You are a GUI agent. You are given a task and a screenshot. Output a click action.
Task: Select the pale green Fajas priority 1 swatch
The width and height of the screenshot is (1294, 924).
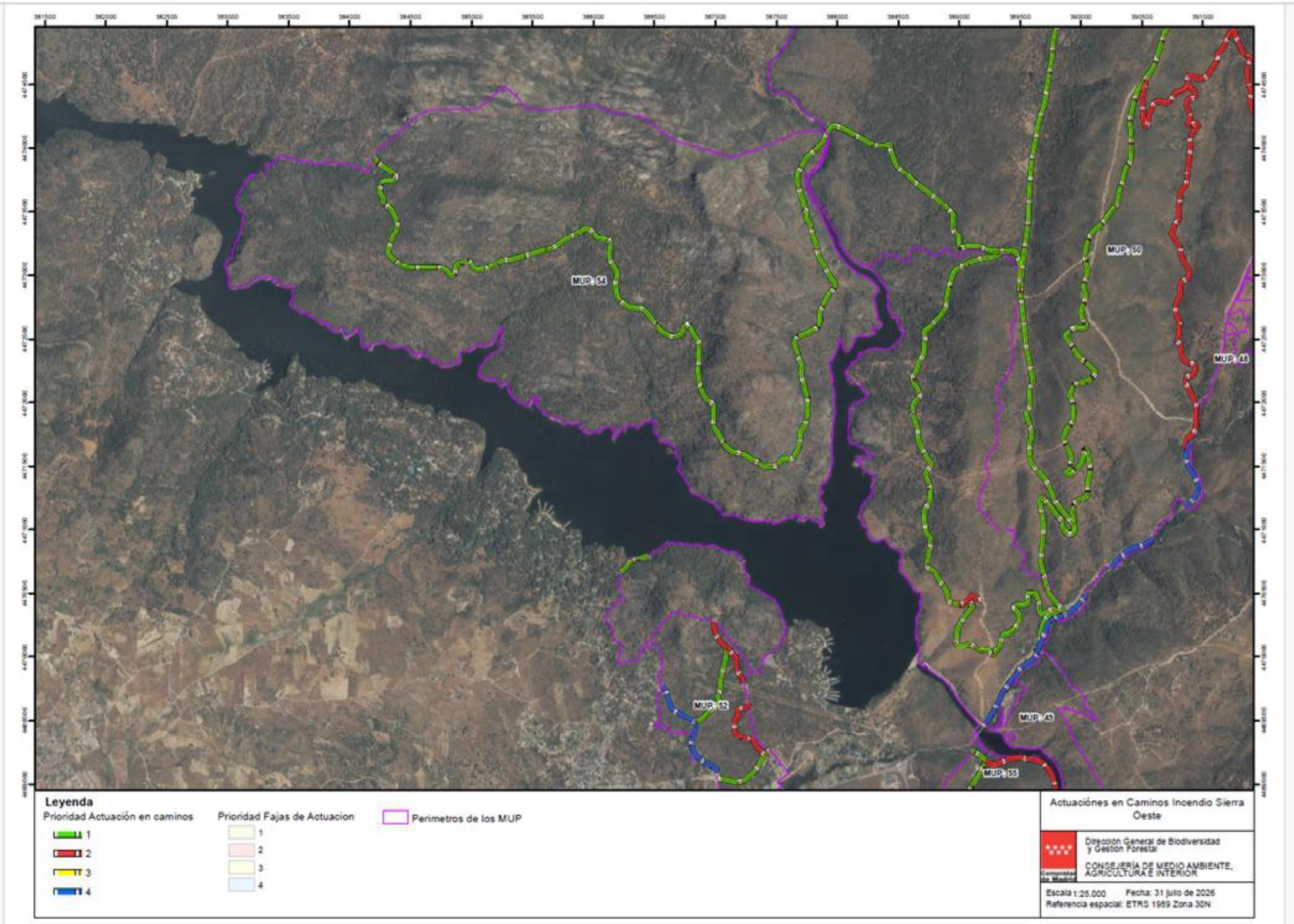tap(241, 833)
